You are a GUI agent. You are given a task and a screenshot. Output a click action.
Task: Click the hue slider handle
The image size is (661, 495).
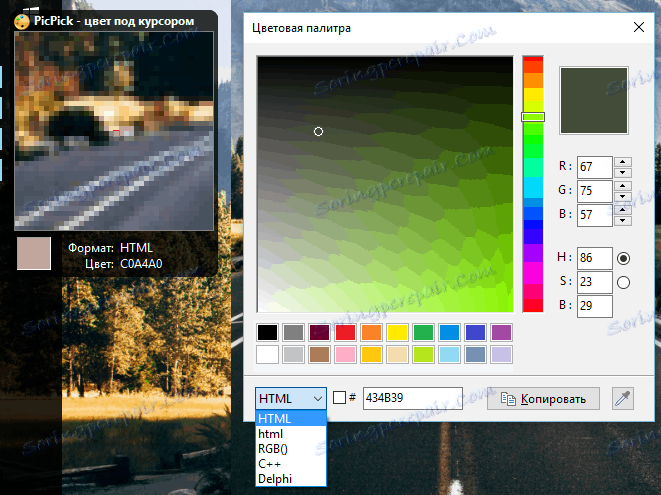click(x=533, y=117)
